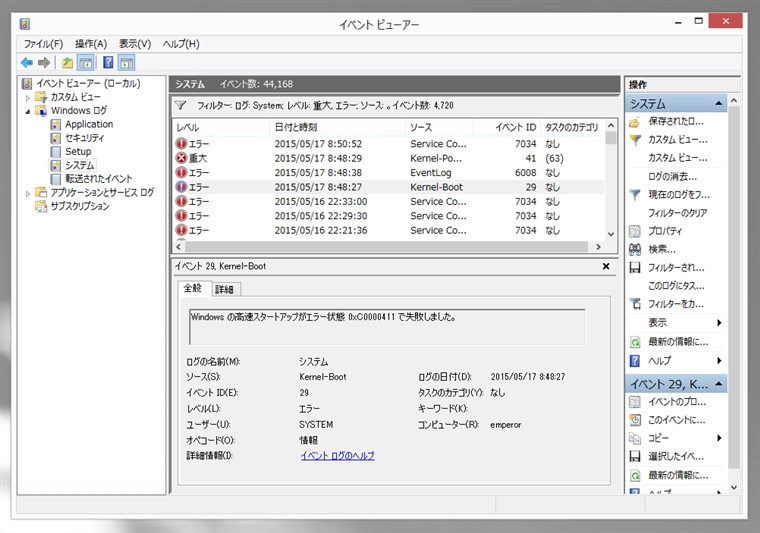Switch to the 詳細 tab
The width and height of the screenshot is (760, 533).
tap(225, 290)
